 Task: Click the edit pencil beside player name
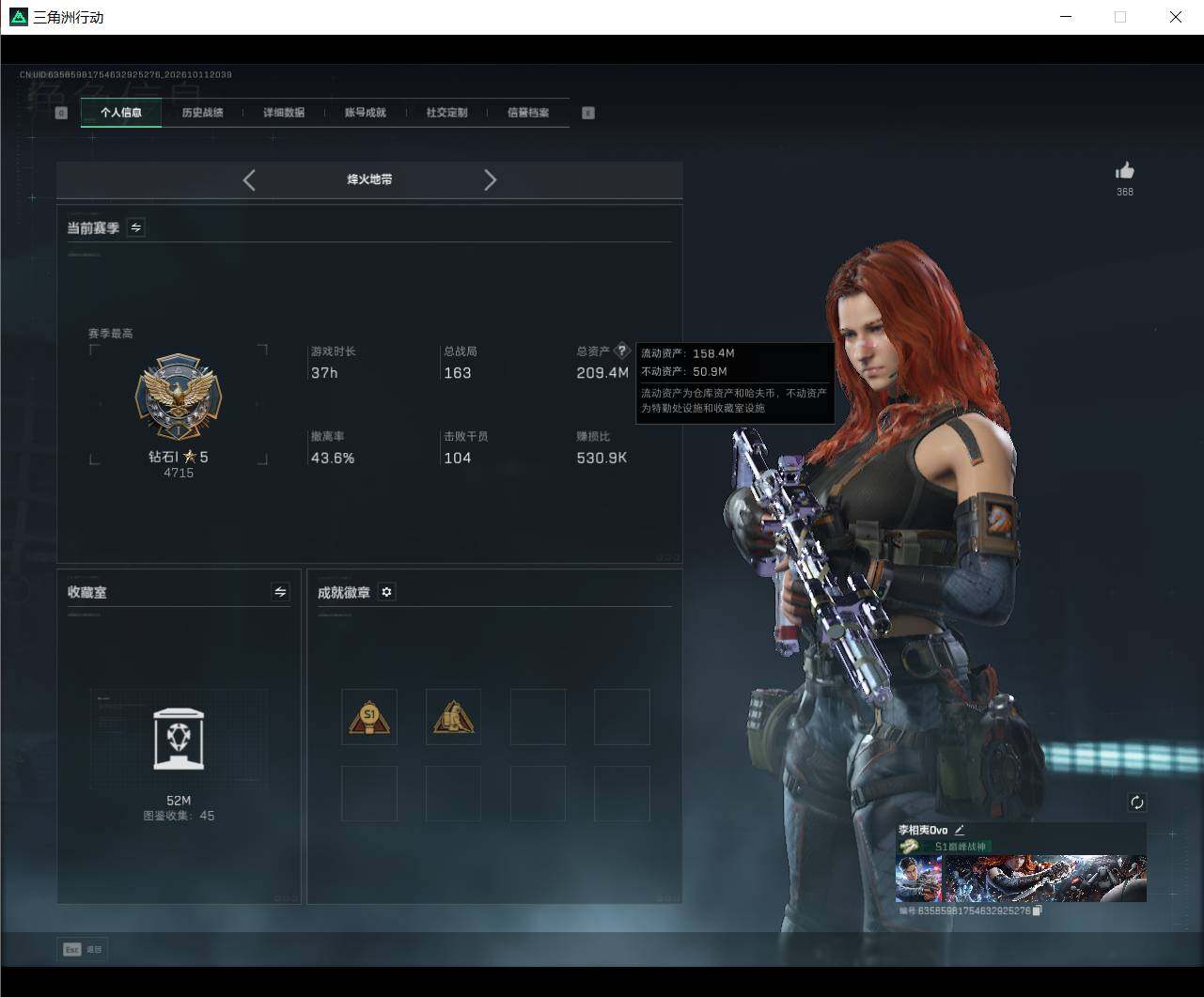[x=960, y=830]
